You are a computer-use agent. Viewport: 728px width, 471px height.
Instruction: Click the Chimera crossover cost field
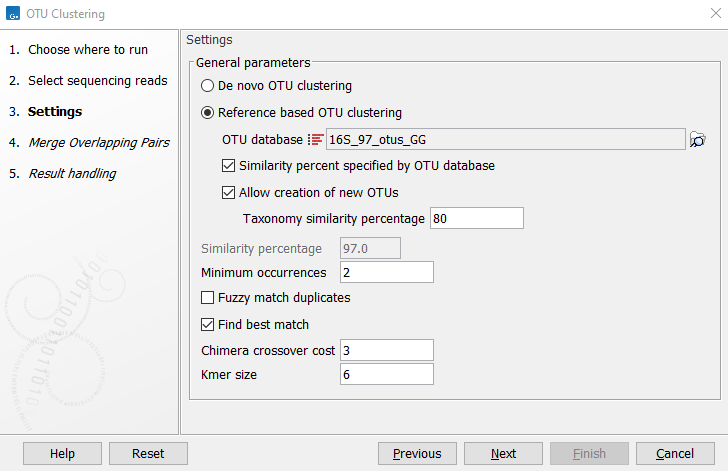387,350
